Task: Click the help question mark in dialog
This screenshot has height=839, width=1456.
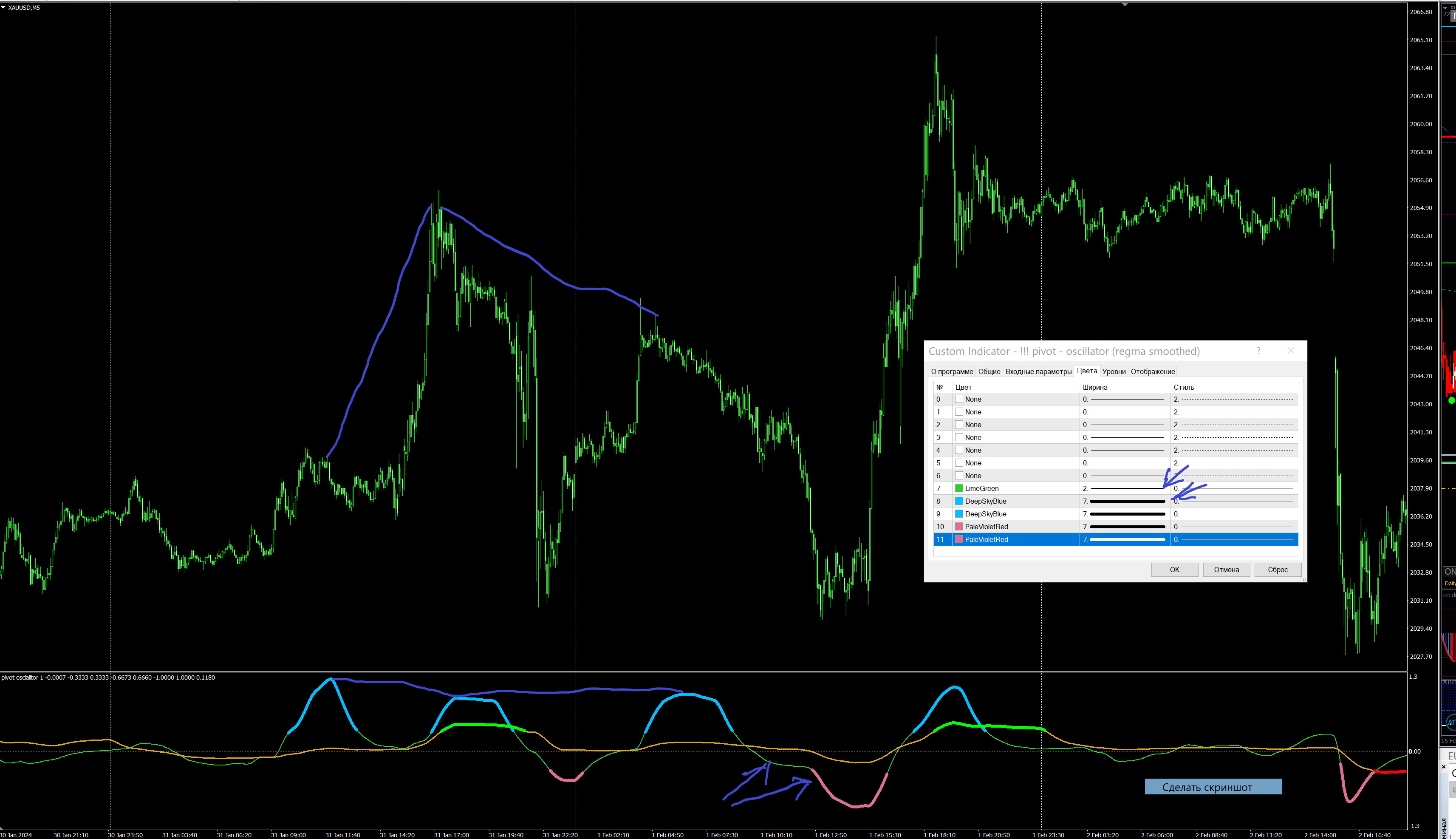Action: (x=1258, y=350)
